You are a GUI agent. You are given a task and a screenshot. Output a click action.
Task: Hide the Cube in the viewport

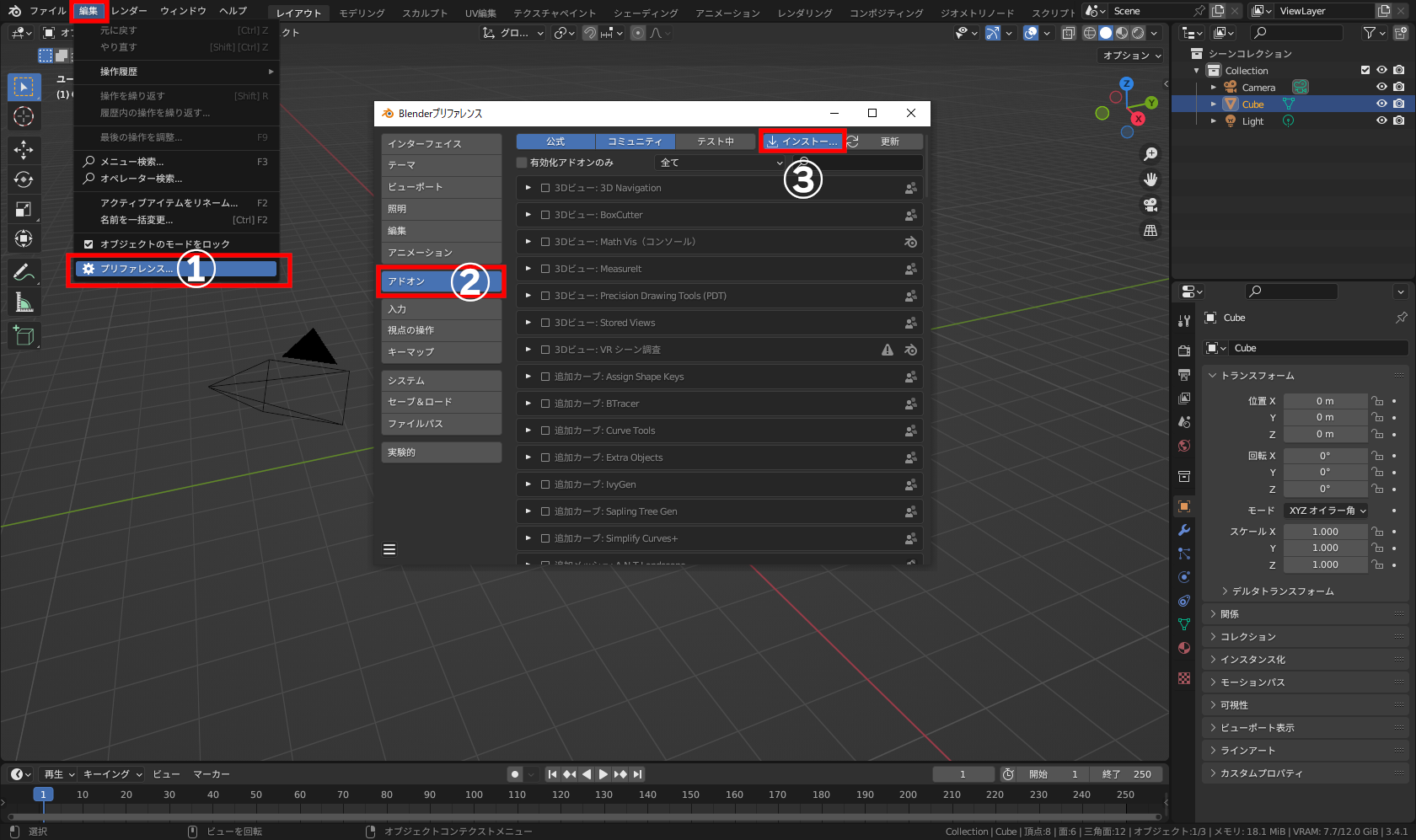tap(1381, 103)
